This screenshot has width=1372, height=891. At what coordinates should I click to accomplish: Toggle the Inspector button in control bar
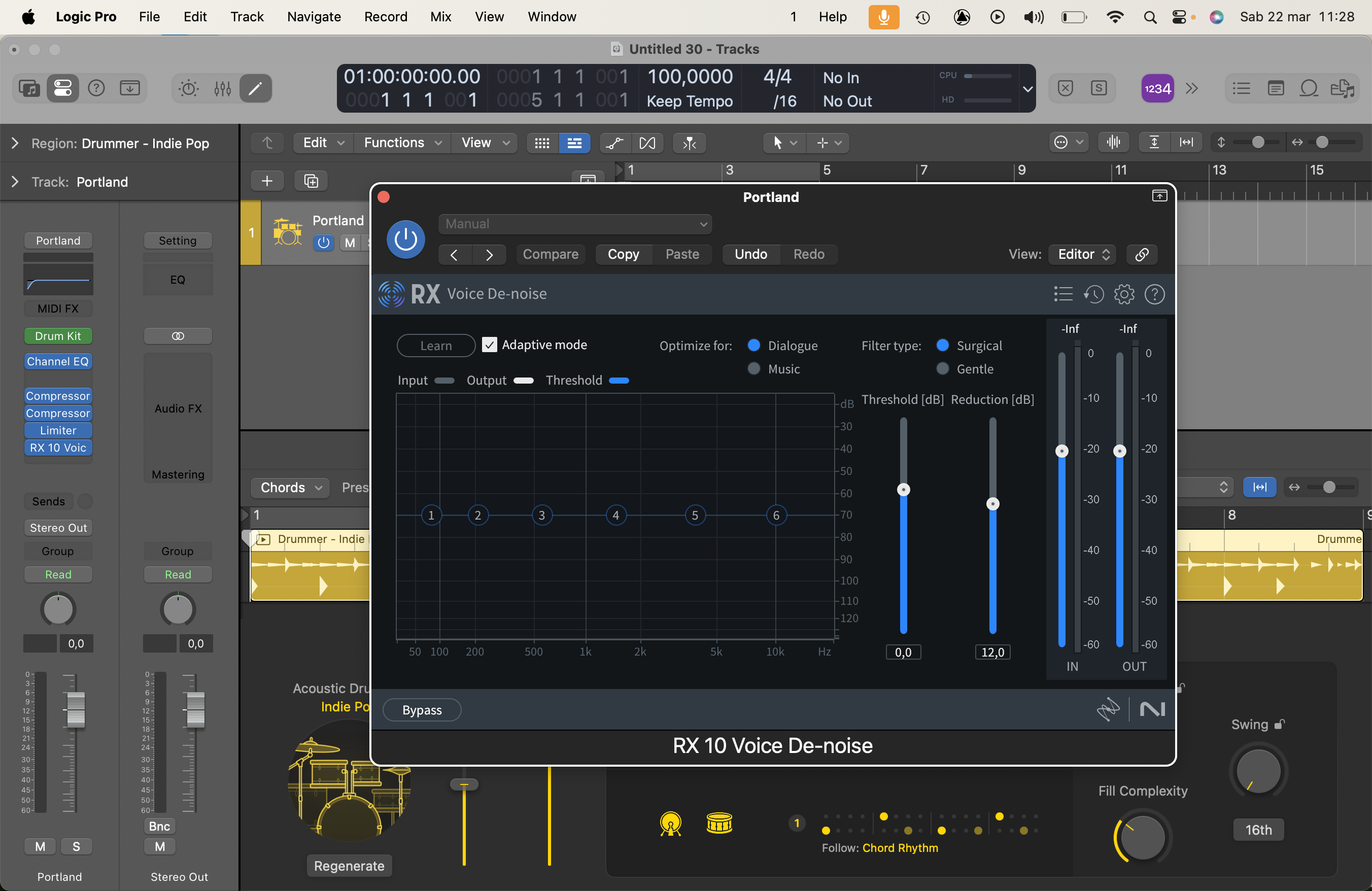(62, 88)
